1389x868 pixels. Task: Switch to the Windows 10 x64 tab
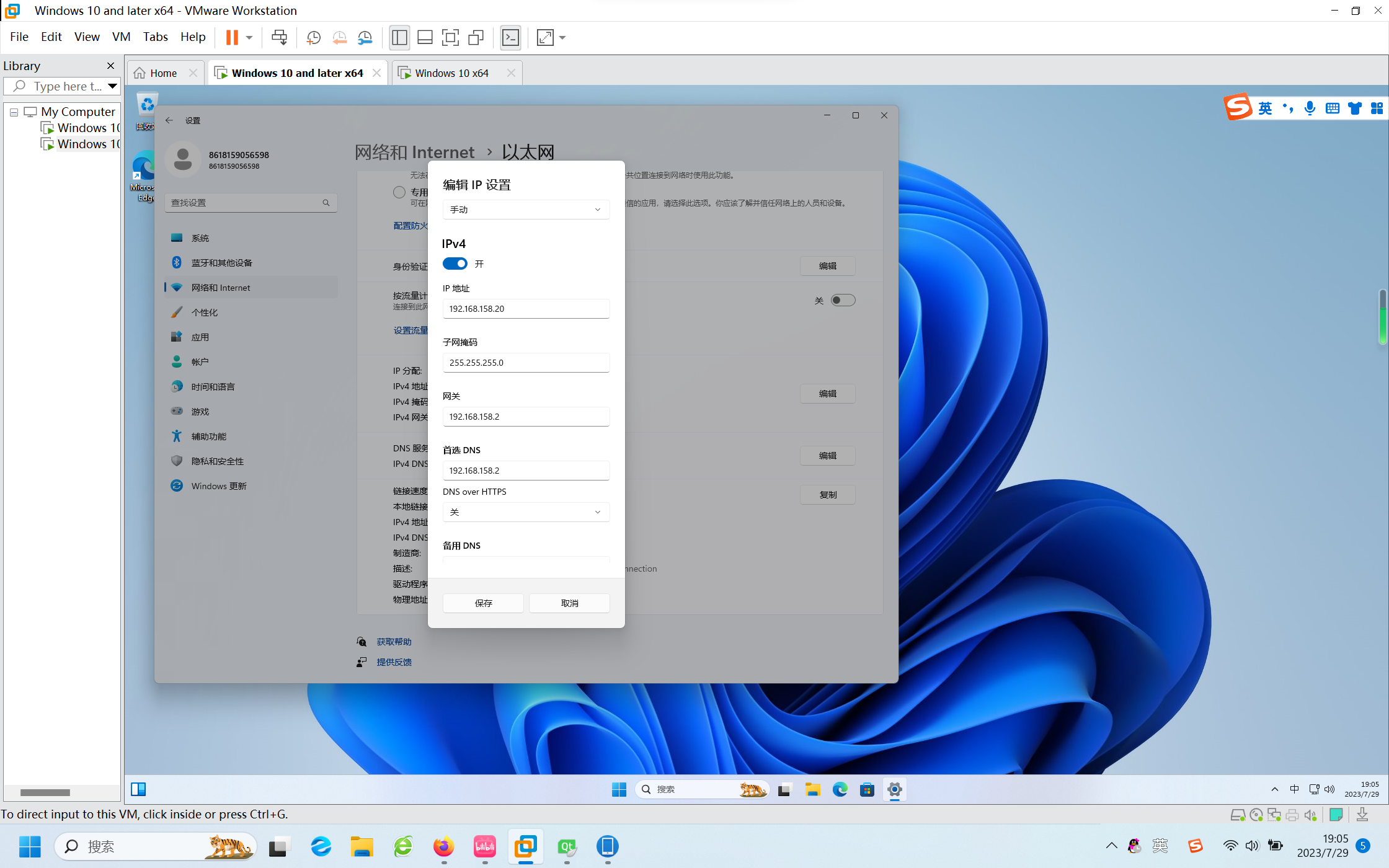(x=451, y=73)
